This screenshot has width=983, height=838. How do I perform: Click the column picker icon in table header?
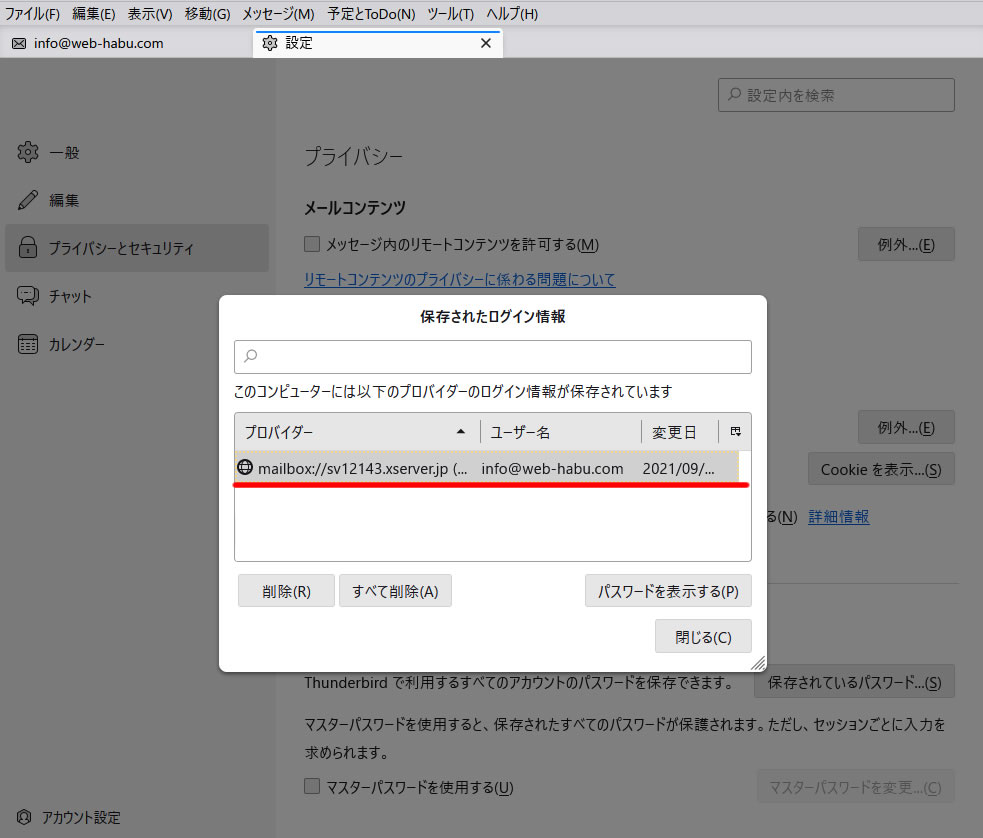tap(735, 432)
